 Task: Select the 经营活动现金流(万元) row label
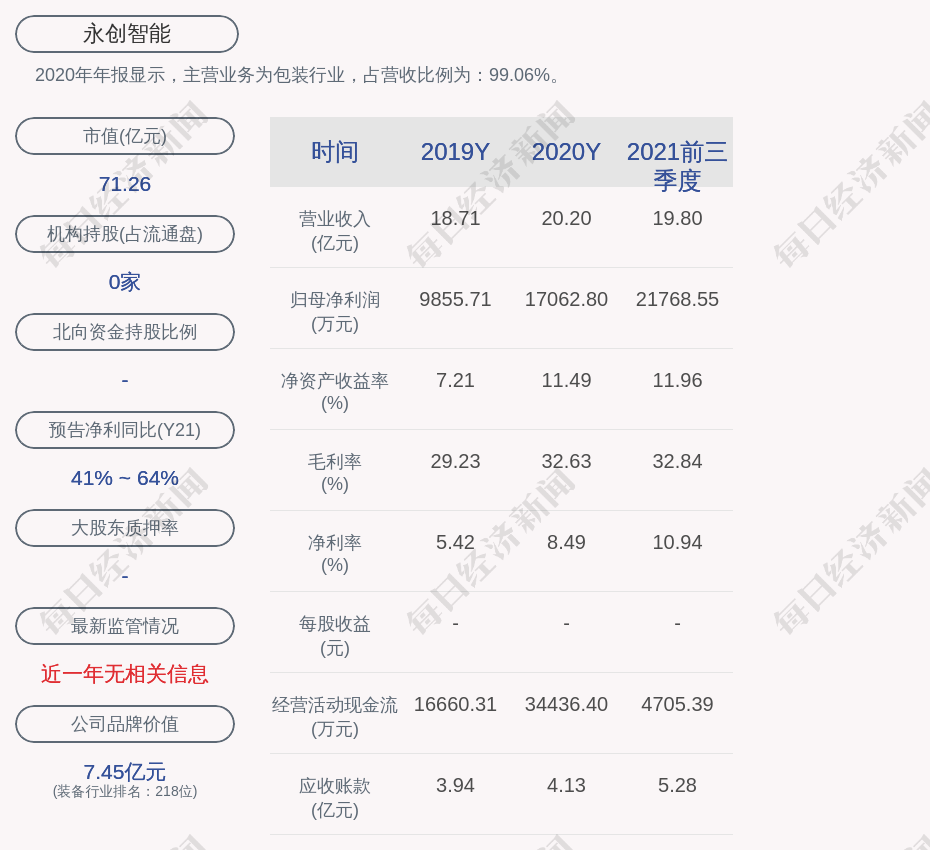(335, 717)
